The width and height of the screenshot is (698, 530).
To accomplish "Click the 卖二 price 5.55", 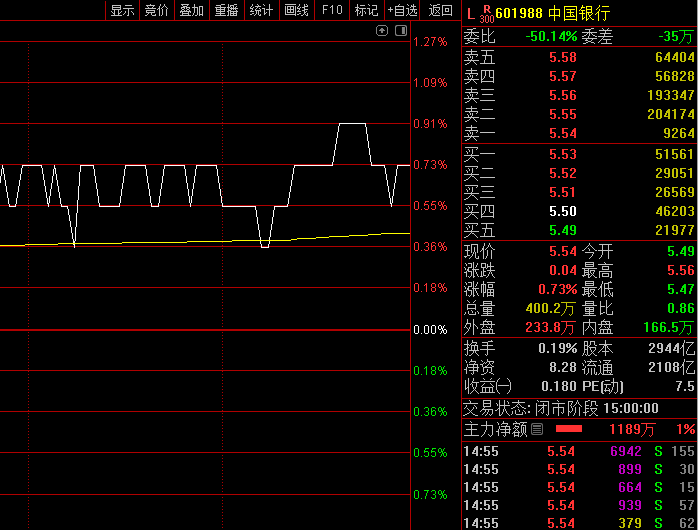I will click(563, 114).
